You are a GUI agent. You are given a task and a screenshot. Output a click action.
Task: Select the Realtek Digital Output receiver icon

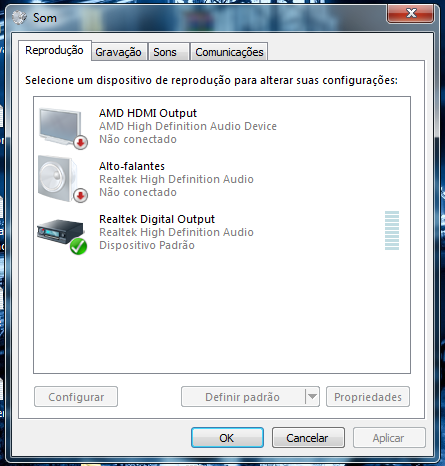(x=60, y=231)
